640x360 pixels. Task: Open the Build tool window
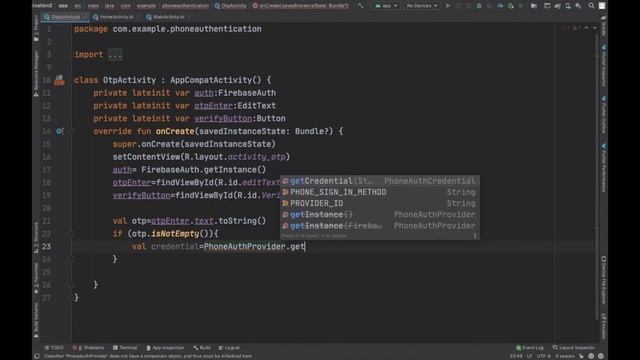(202, 348)
